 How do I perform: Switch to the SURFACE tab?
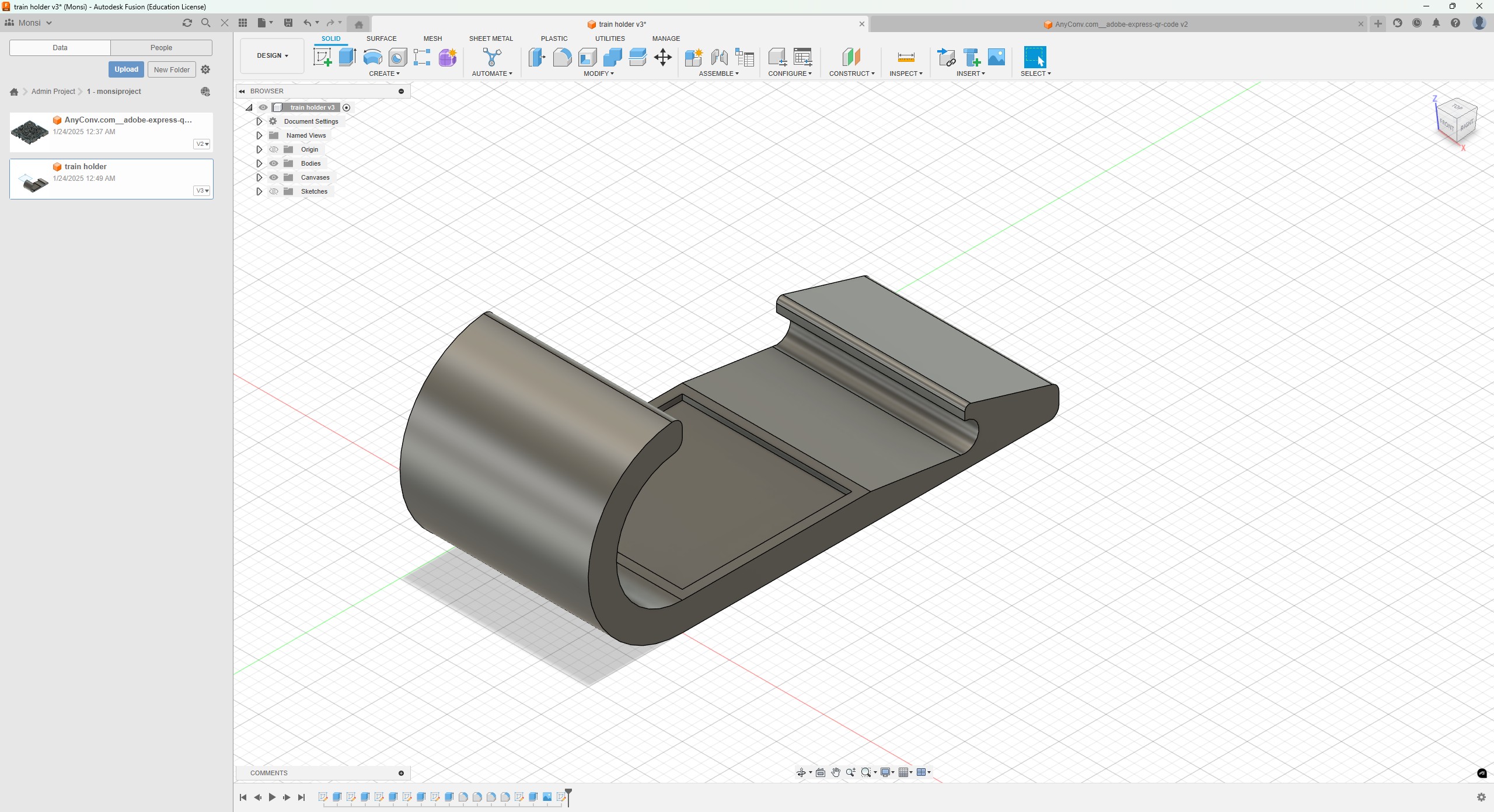pos(381,38)
